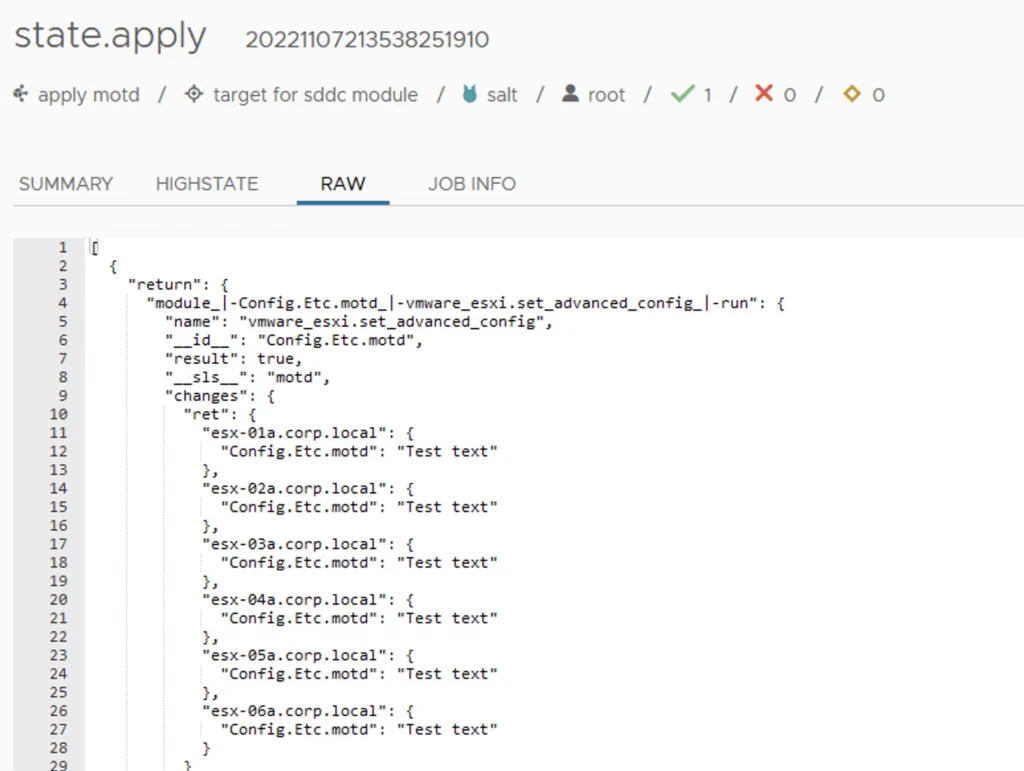The image size is (1024, 771).
Task: Click the successful count 1
Action: coord(707,95)
